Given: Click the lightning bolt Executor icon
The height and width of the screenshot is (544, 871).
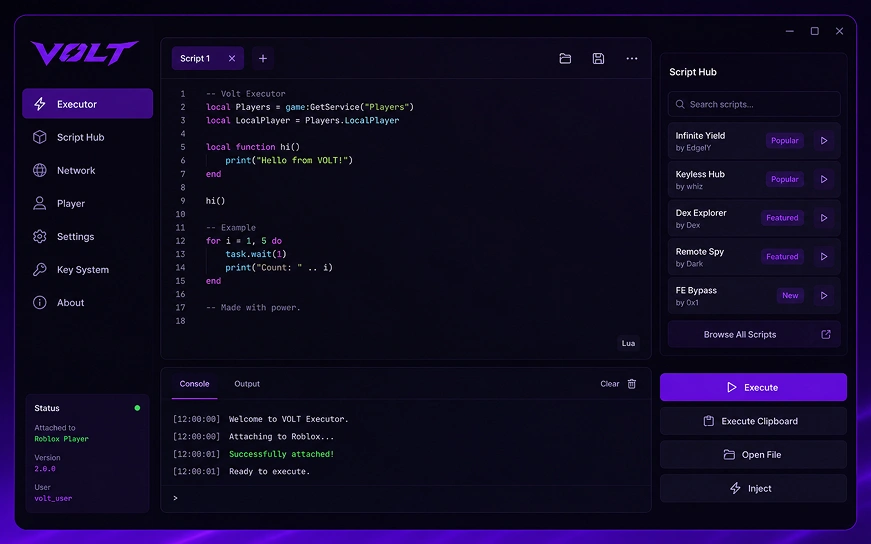Looking at the screenshot, I should (40, 104).
